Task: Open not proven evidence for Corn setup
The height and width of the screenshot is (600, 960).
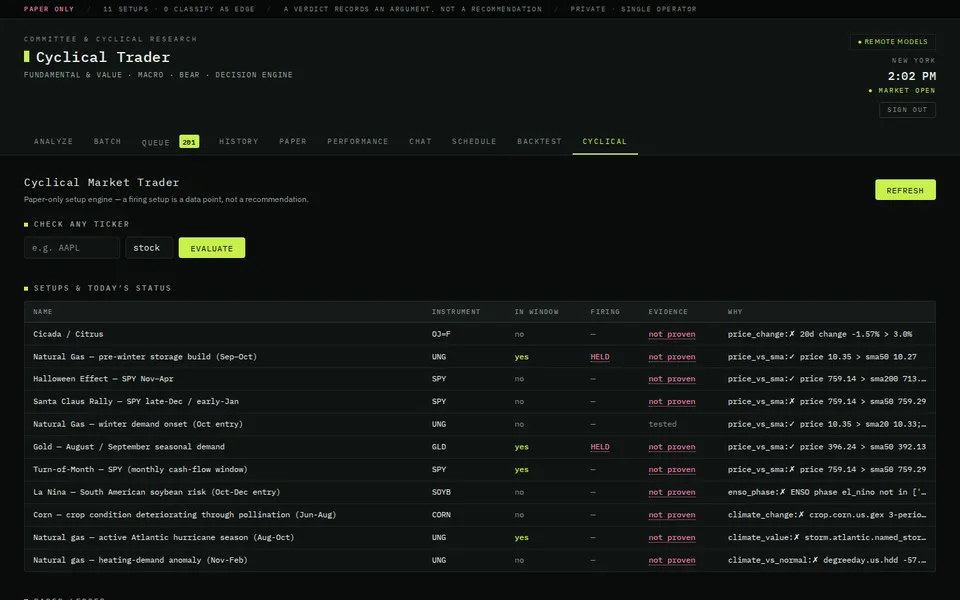Action: click(x=672, y=515)
